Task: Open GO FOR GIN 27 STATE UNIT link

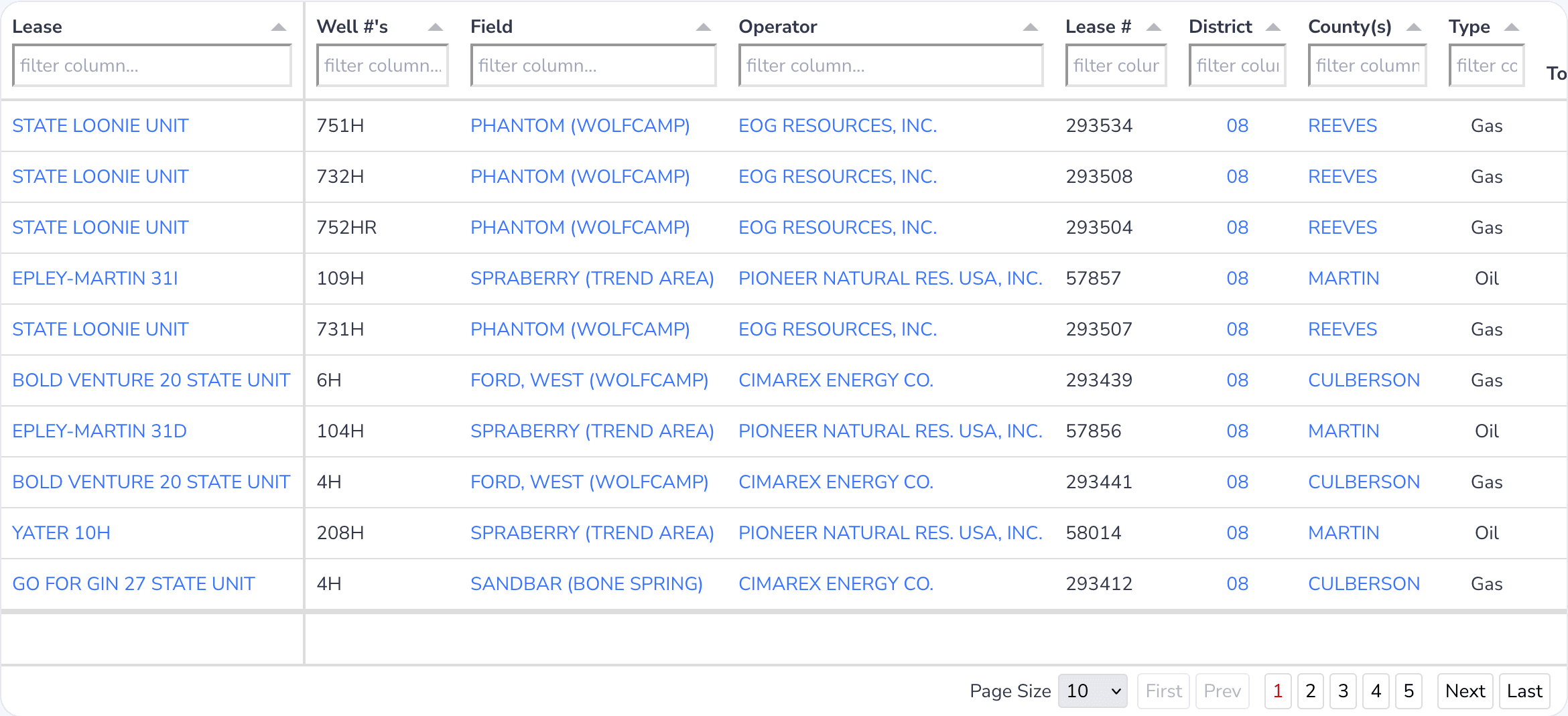Action: 134,583
